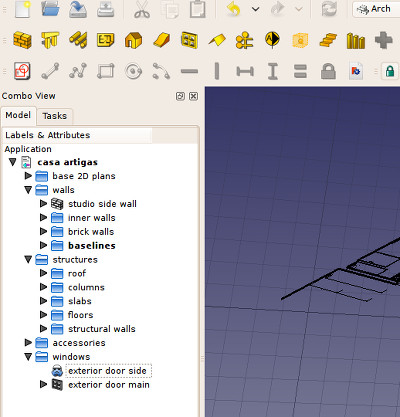The image size is (400, 417).
Task: Click the Arch Section Plane icon
Action: (272, 40)
